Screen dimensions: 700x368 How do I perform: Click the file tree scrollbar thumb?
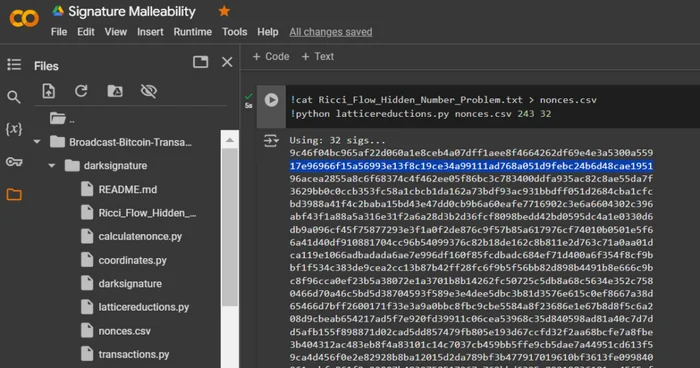(229, 227)
